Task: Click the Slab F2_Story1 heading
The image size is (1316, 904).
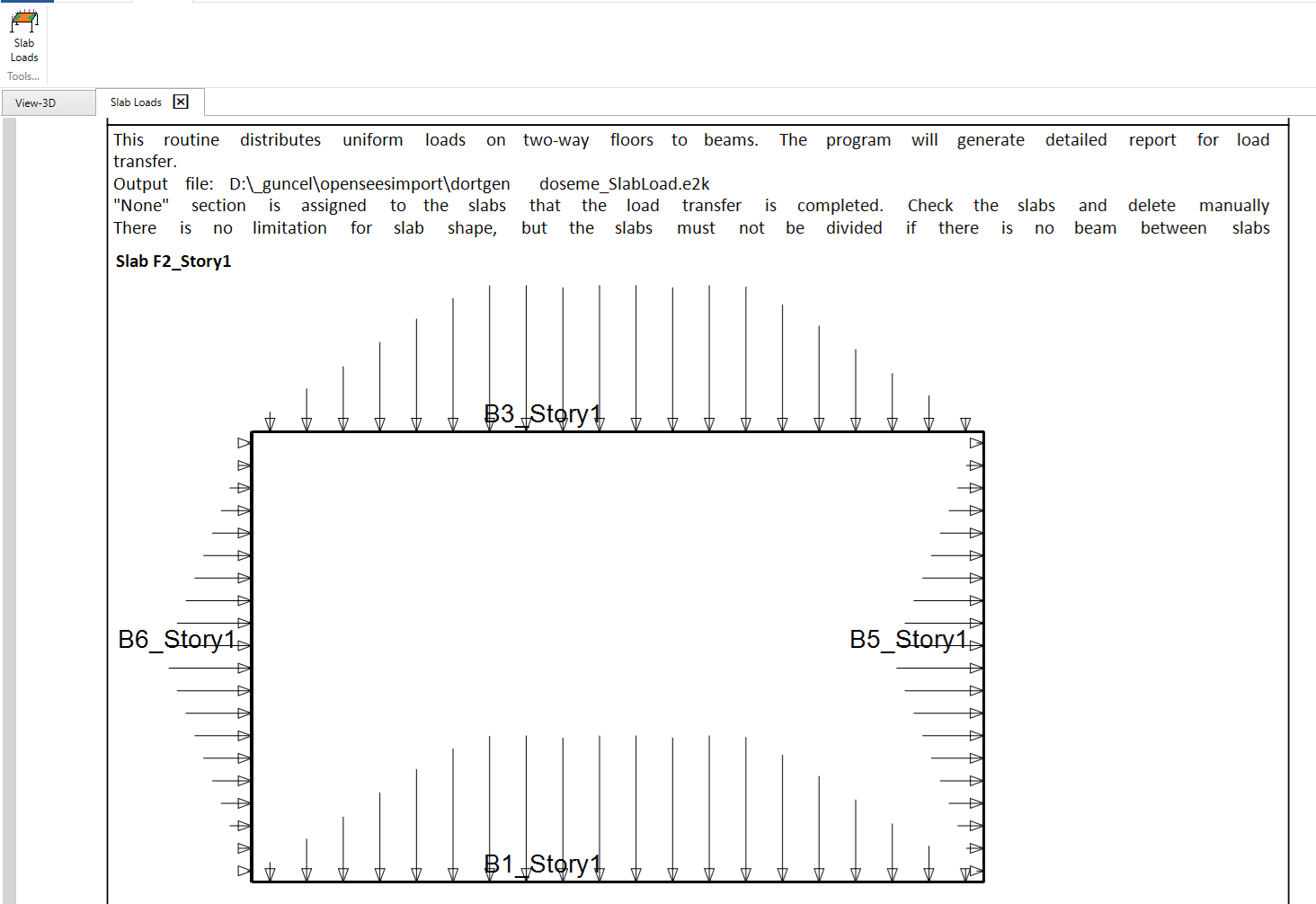Action: pos(173,261)
